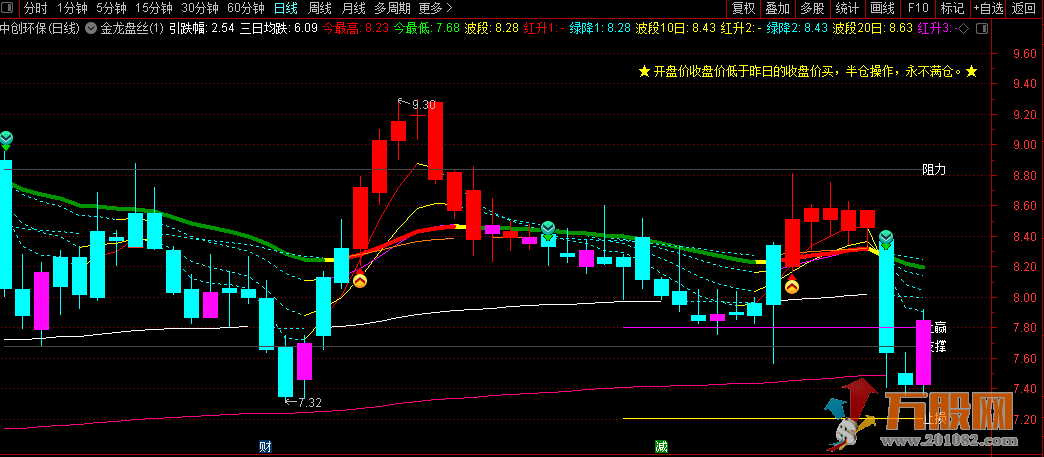This screenshot has height=457, width=1044.
Task: Add stock with +自选 button
Action: (x=988, y=9)
